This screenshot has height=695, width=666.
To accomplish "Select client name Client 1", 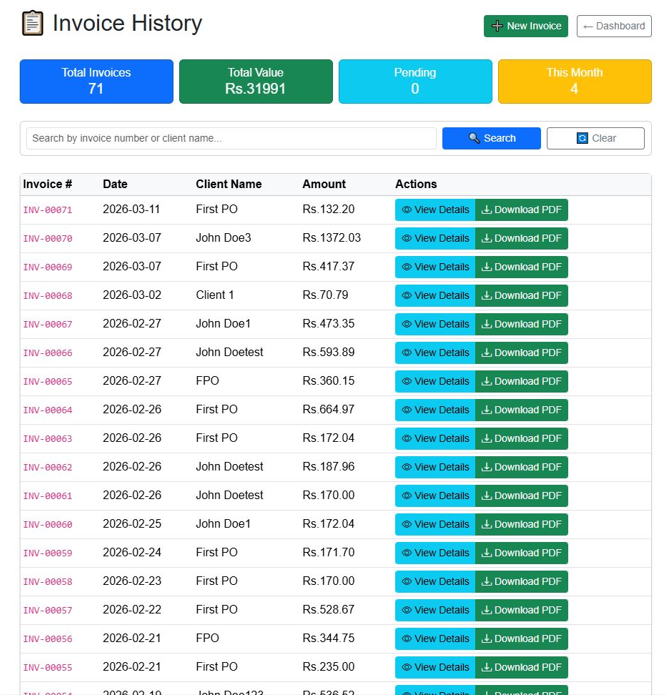I will point(215,295).
